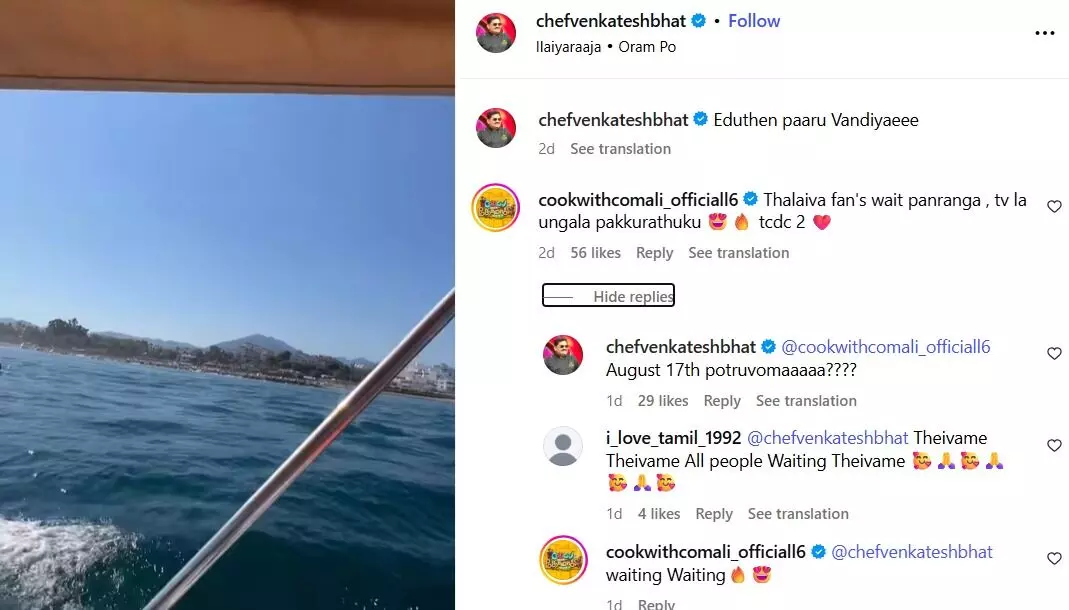This screenshot has height=610, width=1069.
Task: Open the cookwithcomali_officiall6 avatar on the top comment
Action: (496, 207)
